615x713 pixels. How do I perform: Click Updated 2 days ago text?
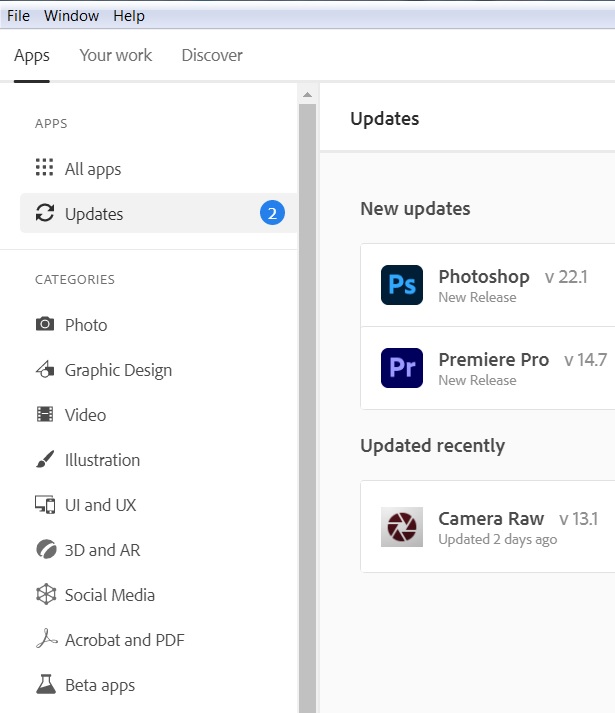498,540
